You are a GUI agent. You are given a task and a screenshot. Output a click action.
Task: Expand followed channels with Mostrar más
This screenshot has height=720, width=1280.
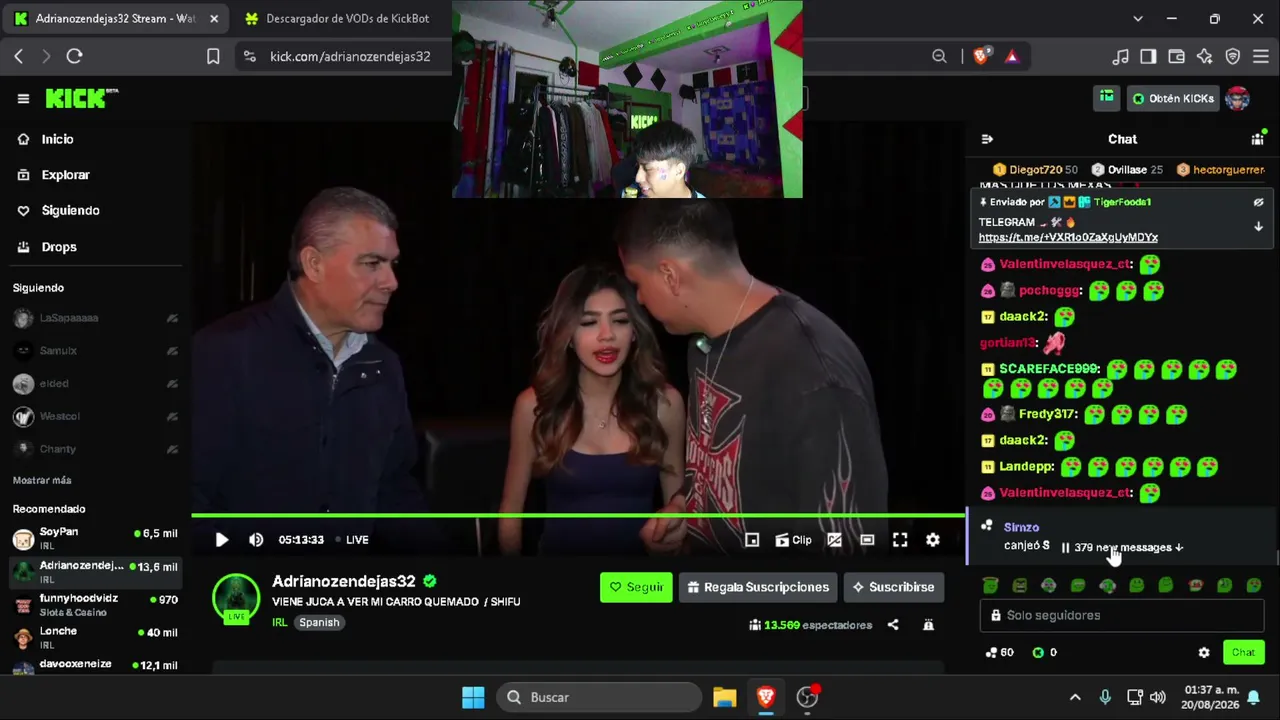(42, 480)
